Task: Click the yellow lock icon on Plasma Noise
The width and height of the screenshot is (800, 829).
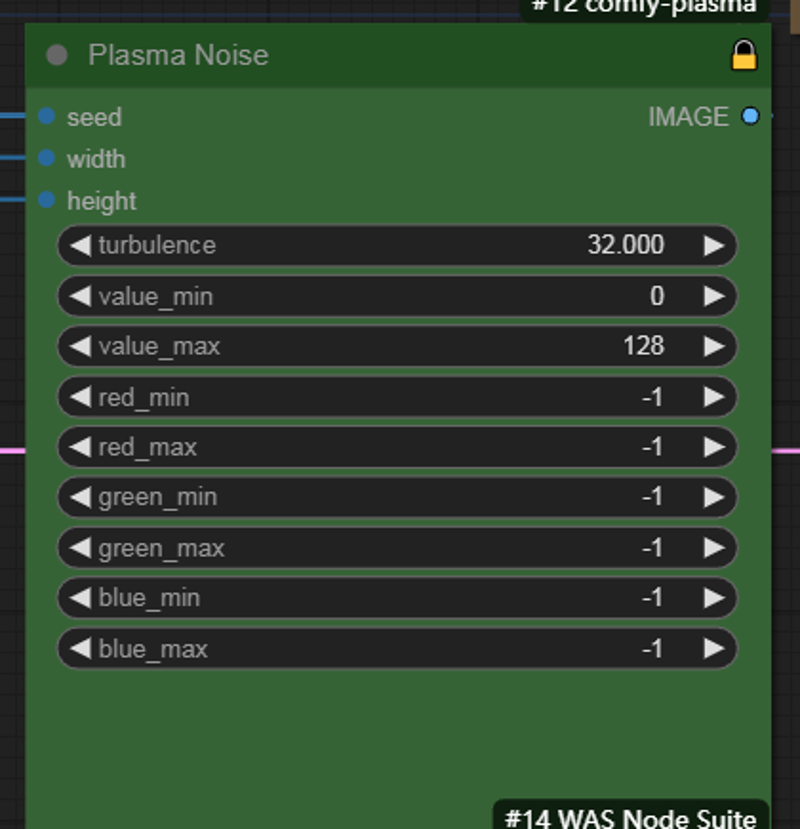Action: 744,55
